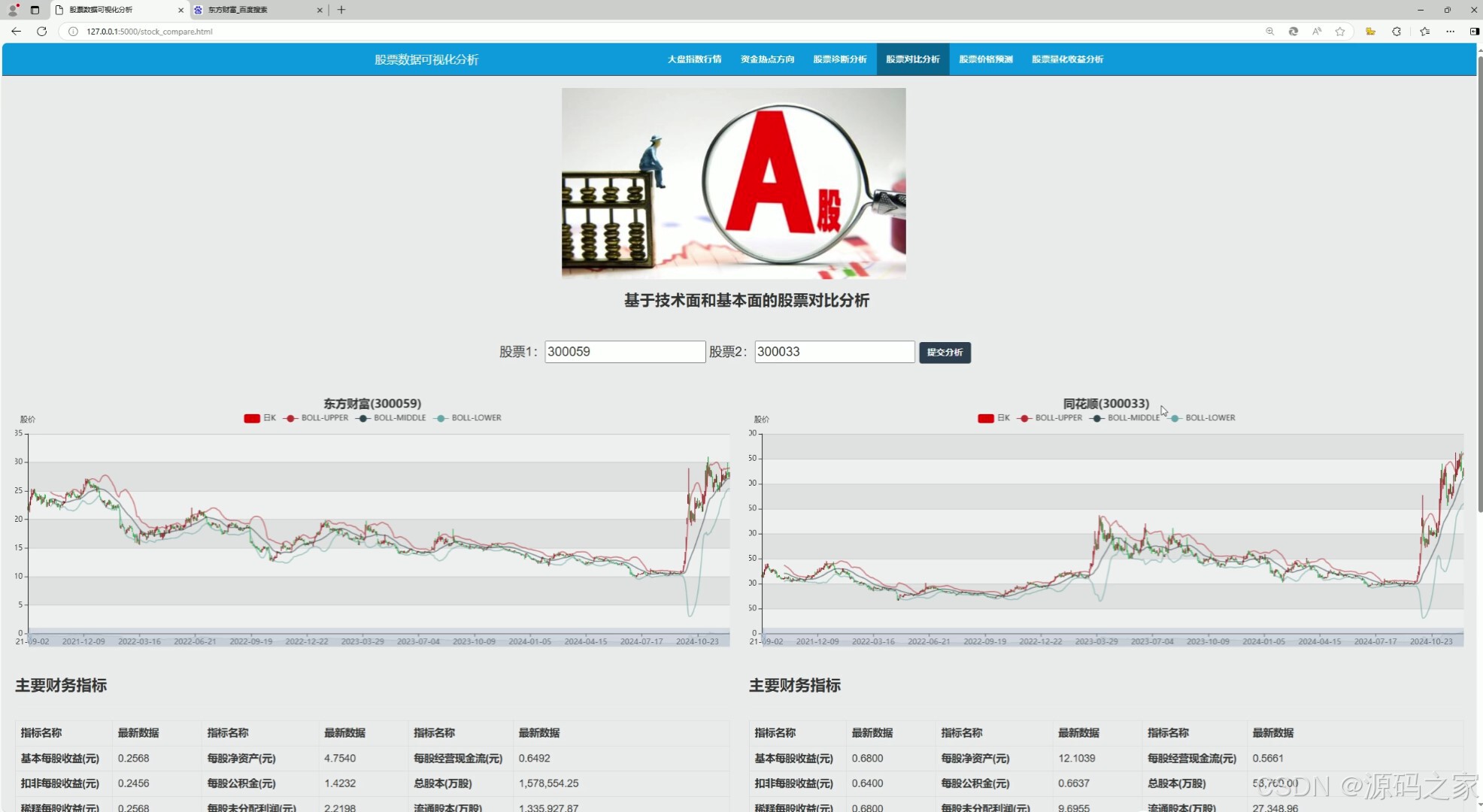Open the tab actions menu button
The image size is (1483, 812).
(x=35, y=10)
